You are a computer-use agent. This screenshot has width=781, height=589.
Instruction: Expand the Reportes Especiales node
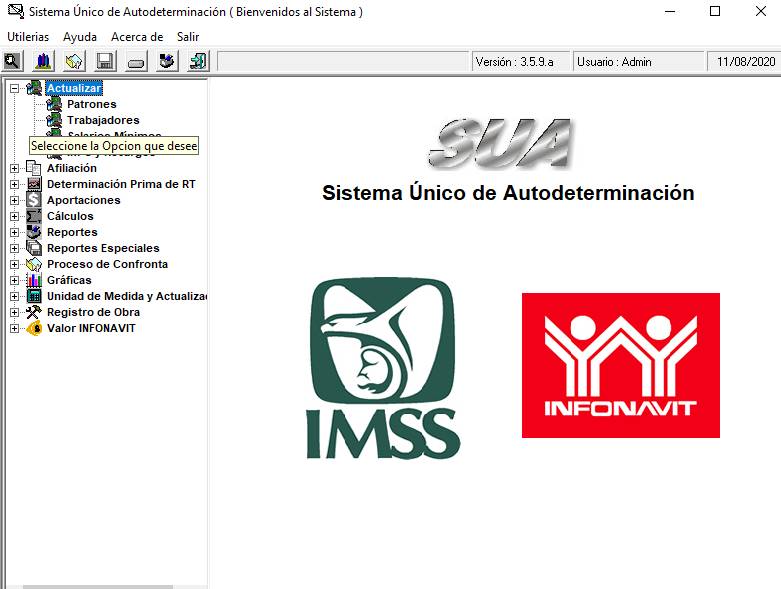[15, 248]
